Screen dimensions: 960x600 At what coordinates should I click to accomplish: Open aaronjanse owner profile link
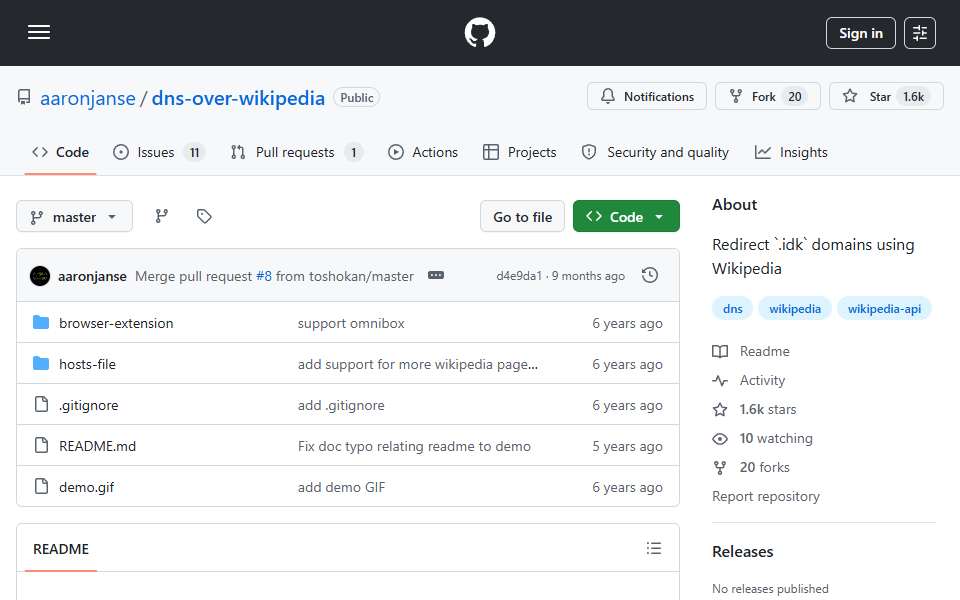[88, 98]
